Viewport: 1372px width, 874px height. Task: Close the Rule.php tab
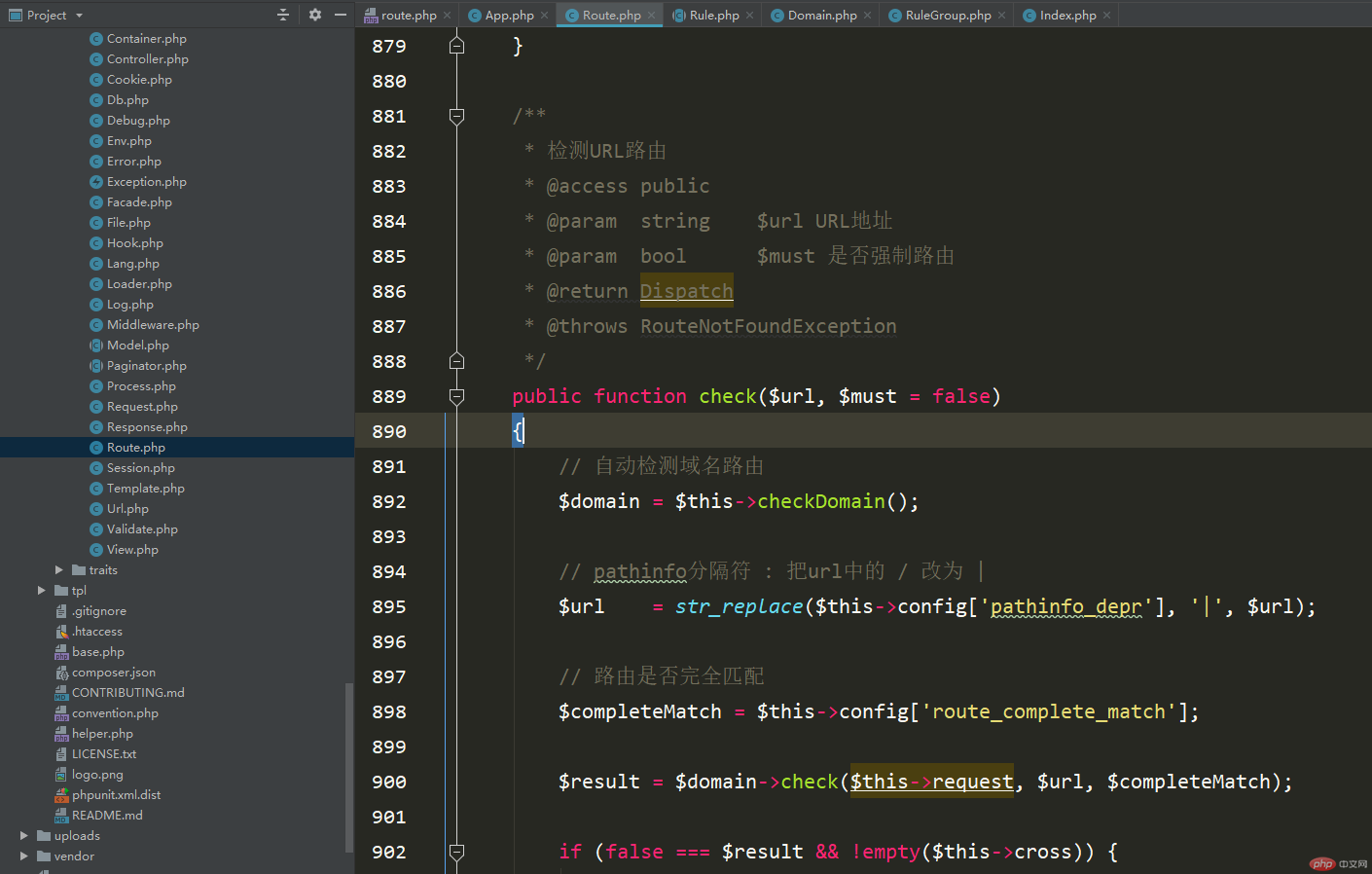749,16
